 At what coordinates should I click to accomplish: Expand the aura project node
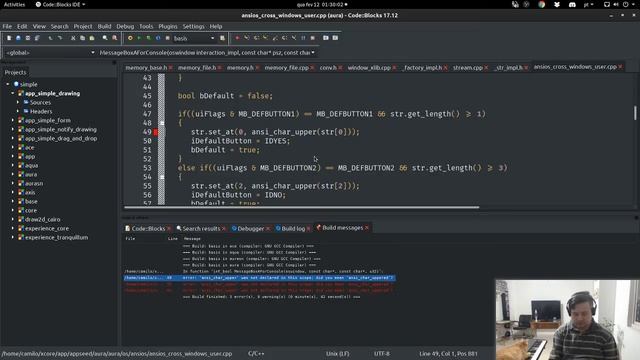pos(13,174)
